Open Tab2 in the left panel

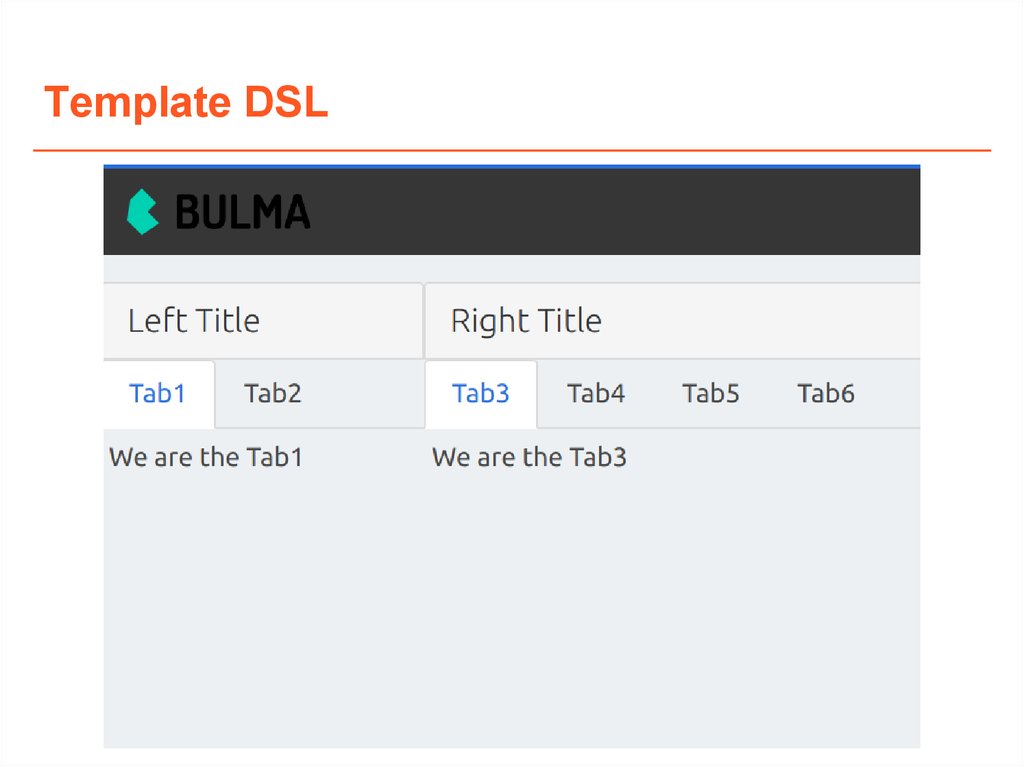pyautogui.click(x=273, y=394)
